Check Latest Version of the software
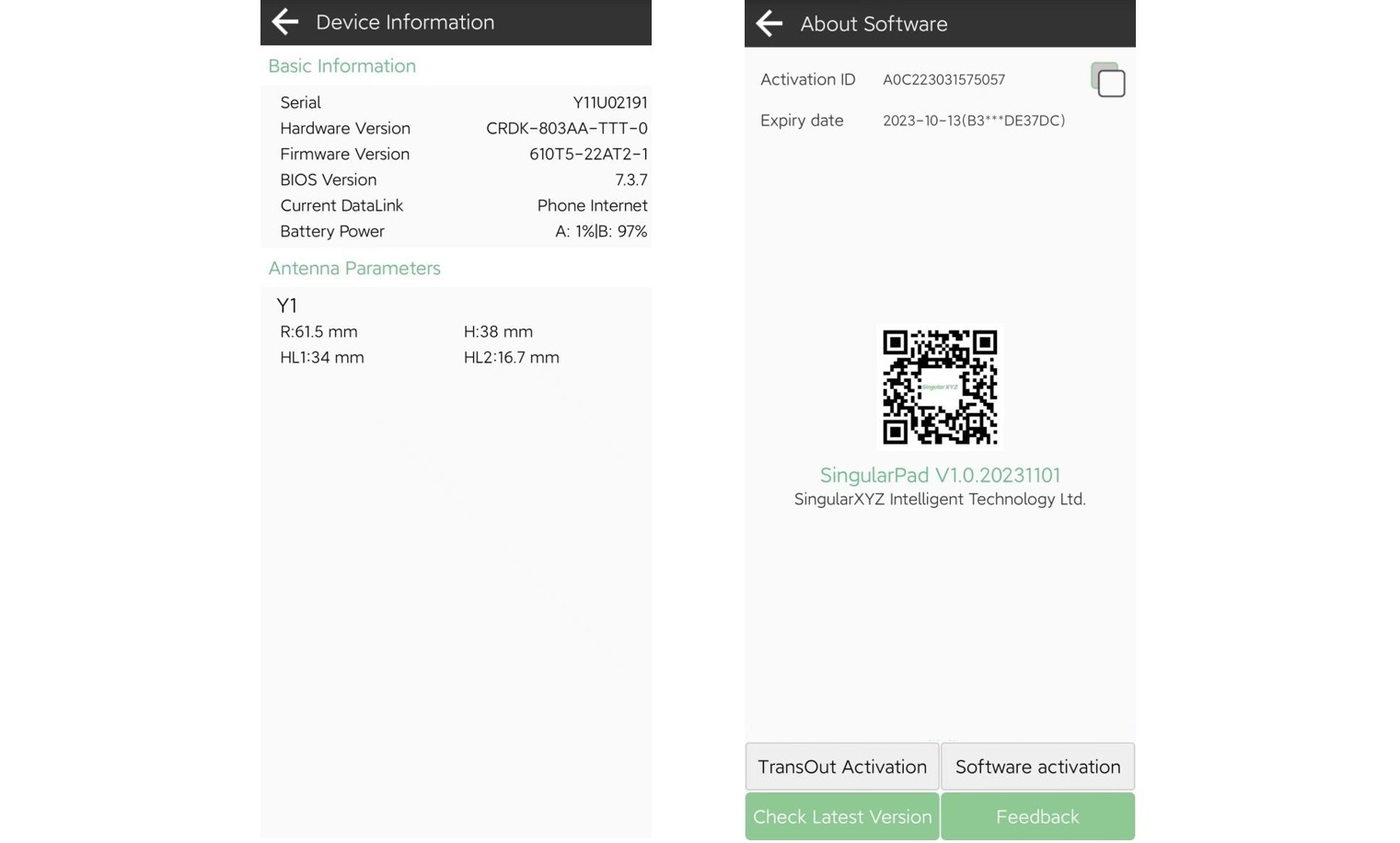 click(842, 816)
